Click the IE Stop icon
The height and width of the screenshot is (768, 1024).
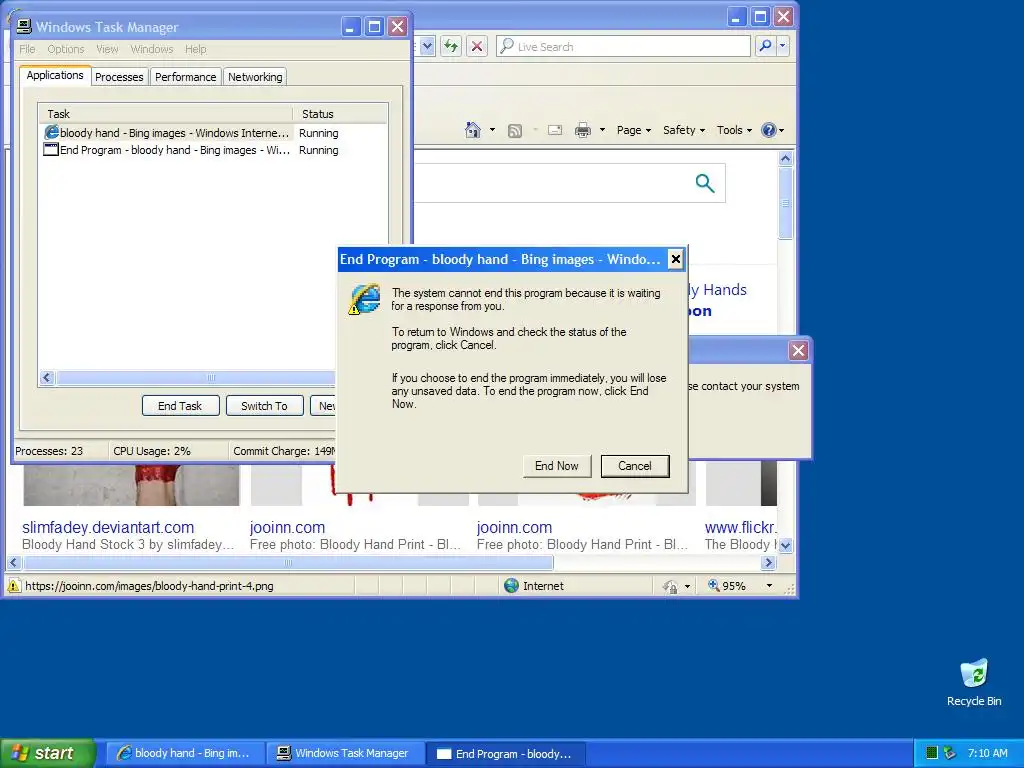pyautogui.click(x=477, y=46)
